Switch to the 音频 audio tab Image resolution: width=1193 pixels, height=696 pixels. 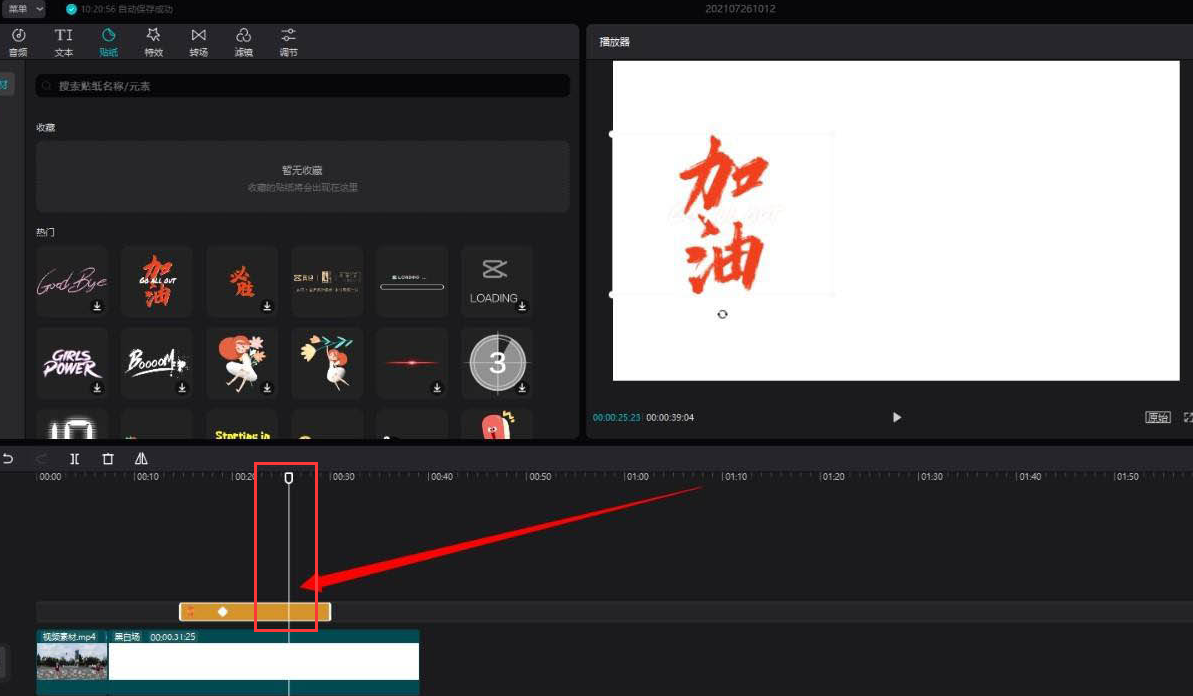pyautogui.click(x=18, y=43)
